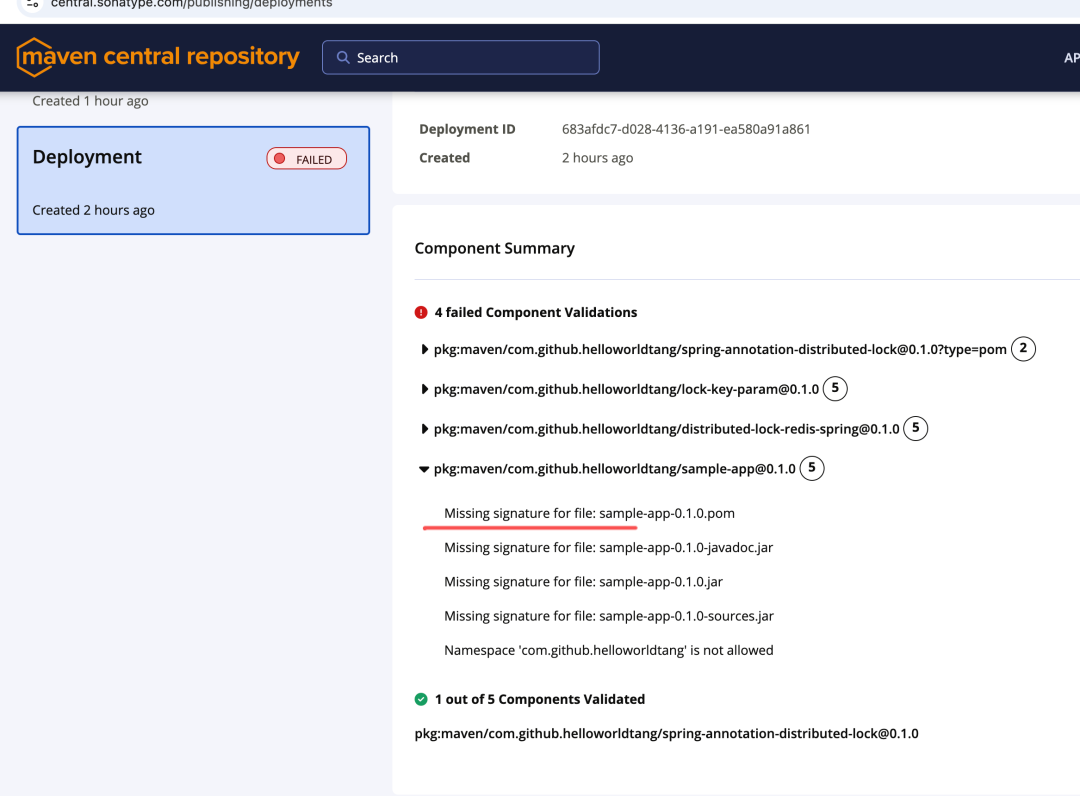Click the 'Component Summary' heading
This screenshot has height=796, width=1080.
tap(495, 249)
